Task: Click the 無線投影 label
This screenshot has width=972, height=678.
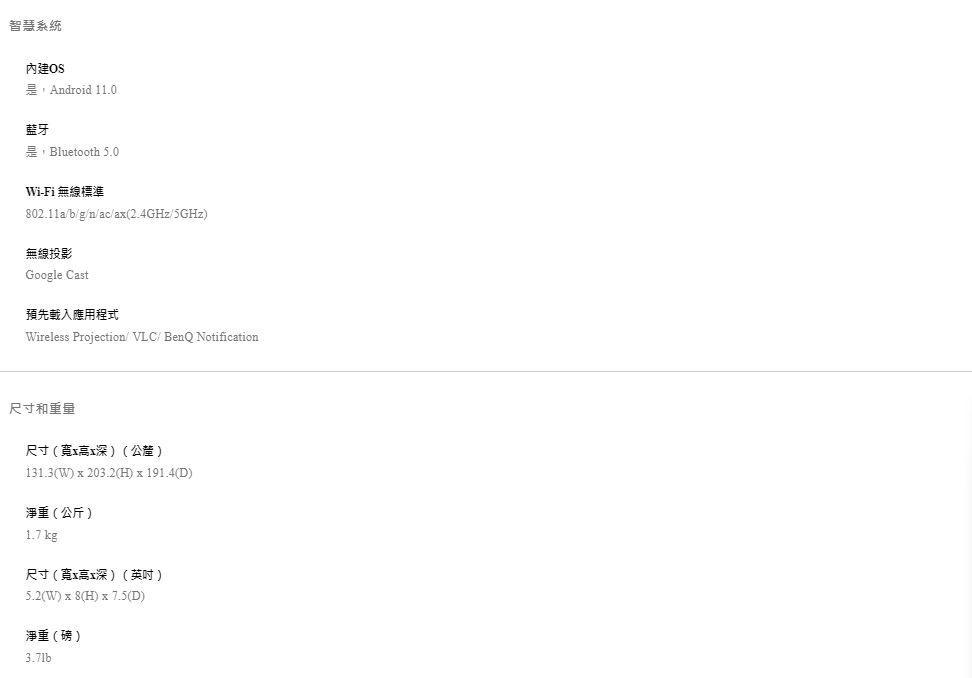Action: pos(49,253)
